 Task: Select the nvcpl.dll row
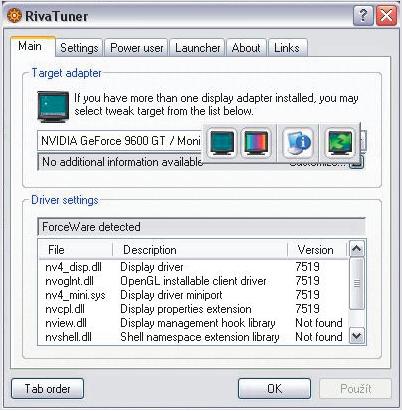pyautogui.click(x=193, y=309)
